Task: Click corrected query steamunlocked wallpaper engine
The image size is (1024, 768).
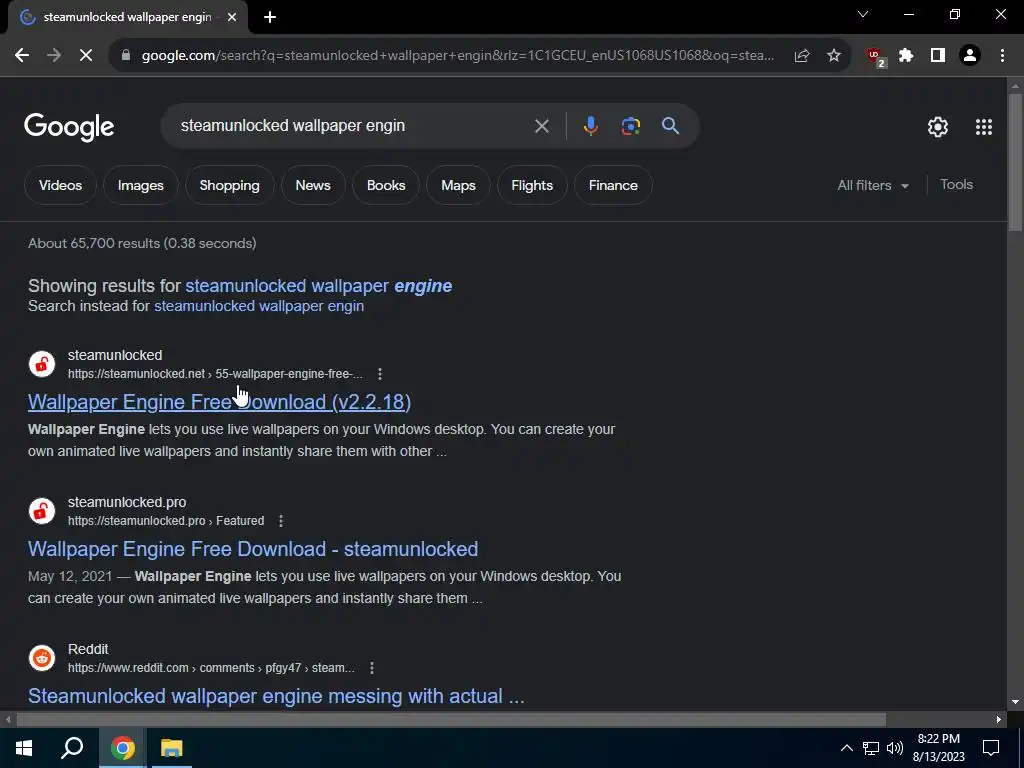Action: [x=319, y=286]
